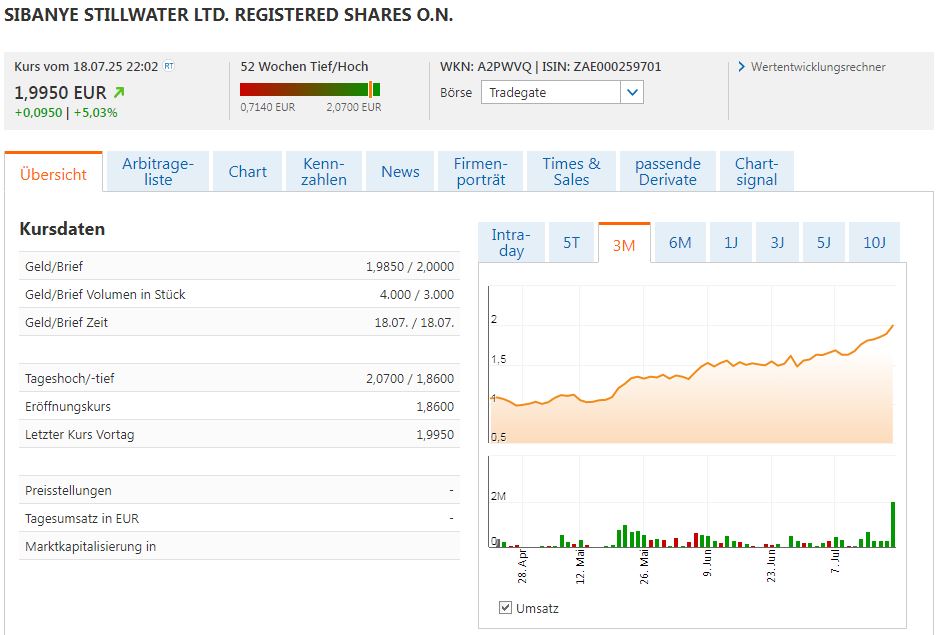Go to the News tab
The width and height of the screenshot is (940, 635).
click(400, 171)
